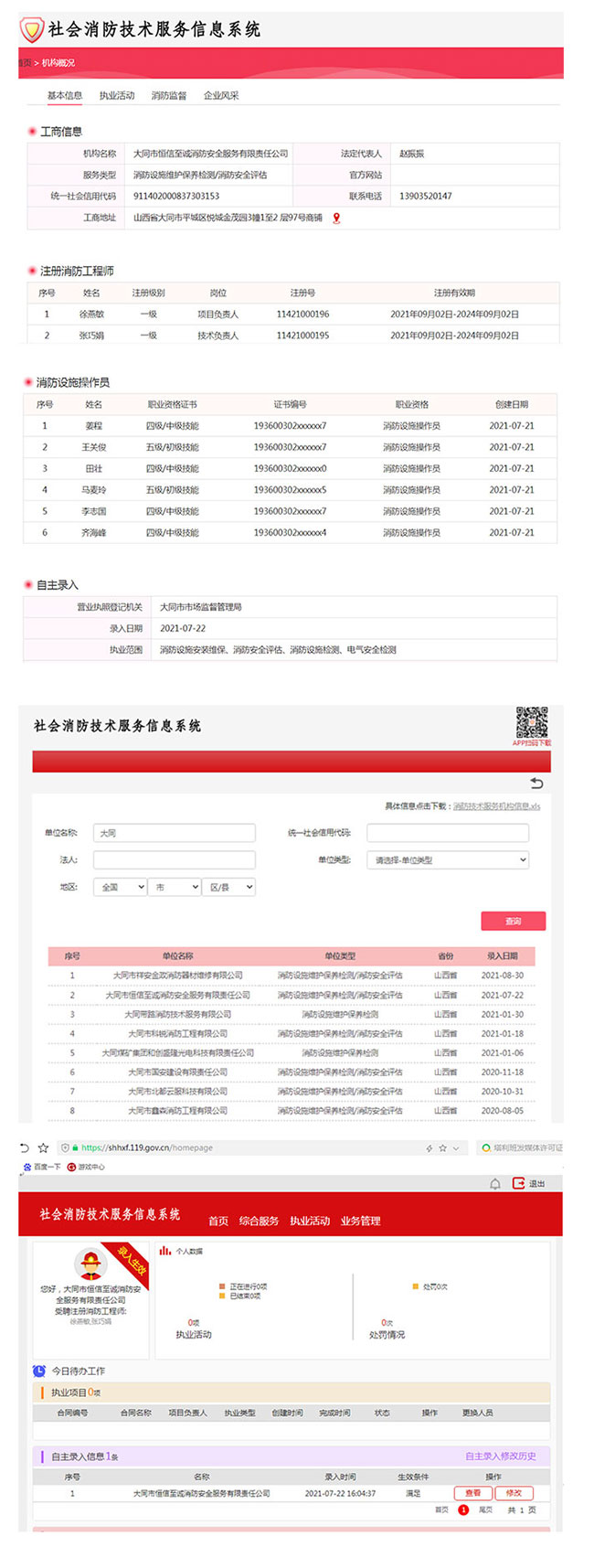Screen dimensions: 594x1568
Task: Click the 退出 logout icon
Action: coord(519,1183)
